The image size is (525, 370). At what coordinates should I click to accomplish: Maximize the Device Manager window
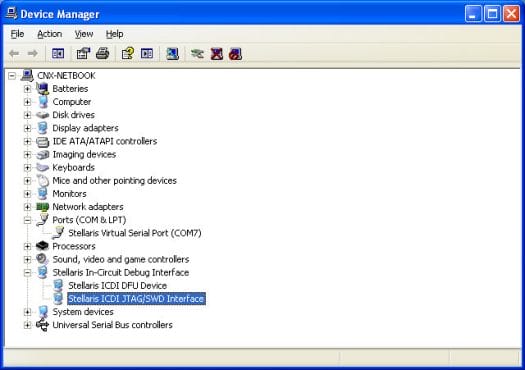[492, 14]
